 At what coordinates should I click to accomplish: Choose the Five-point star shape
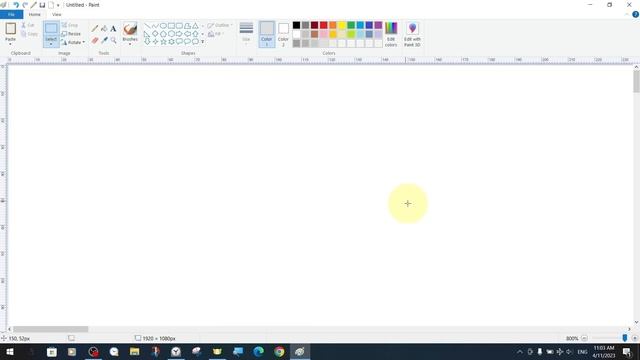tap(163, 42)
